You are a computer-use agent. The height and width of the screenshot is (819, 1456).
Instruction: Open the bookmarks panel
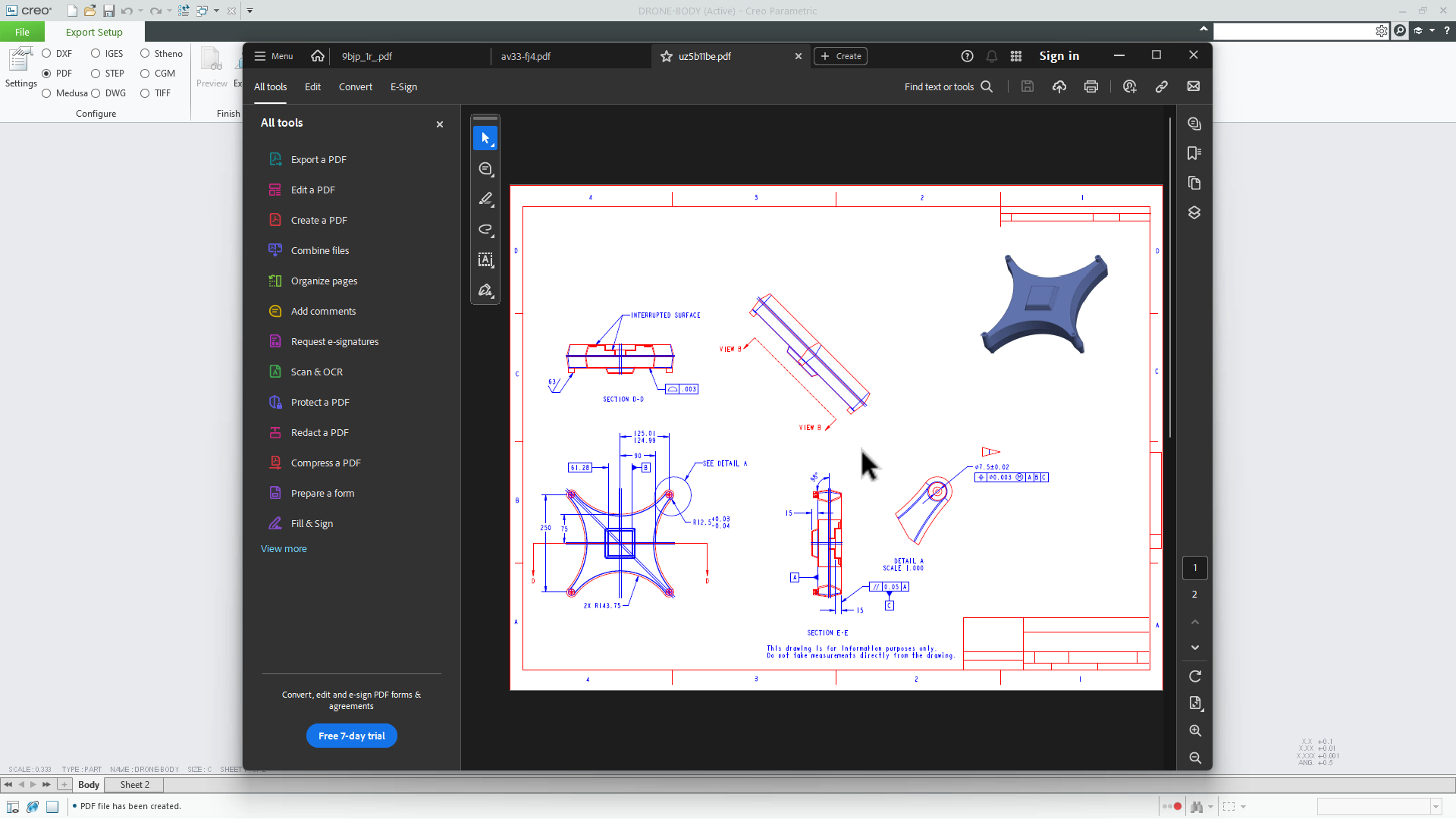click(1194, 153)
